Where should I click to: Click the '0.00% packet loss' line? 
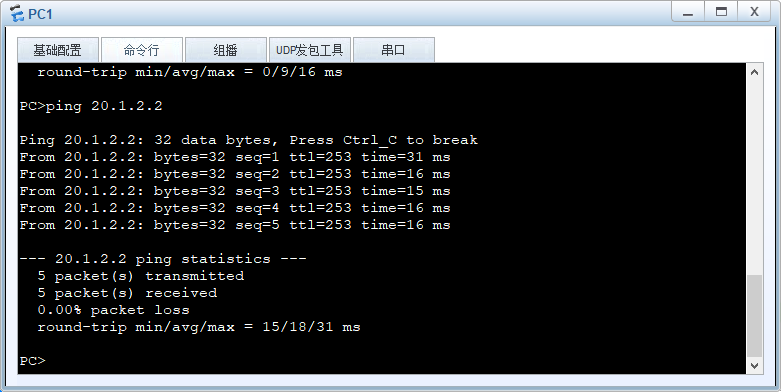(114, 310)
